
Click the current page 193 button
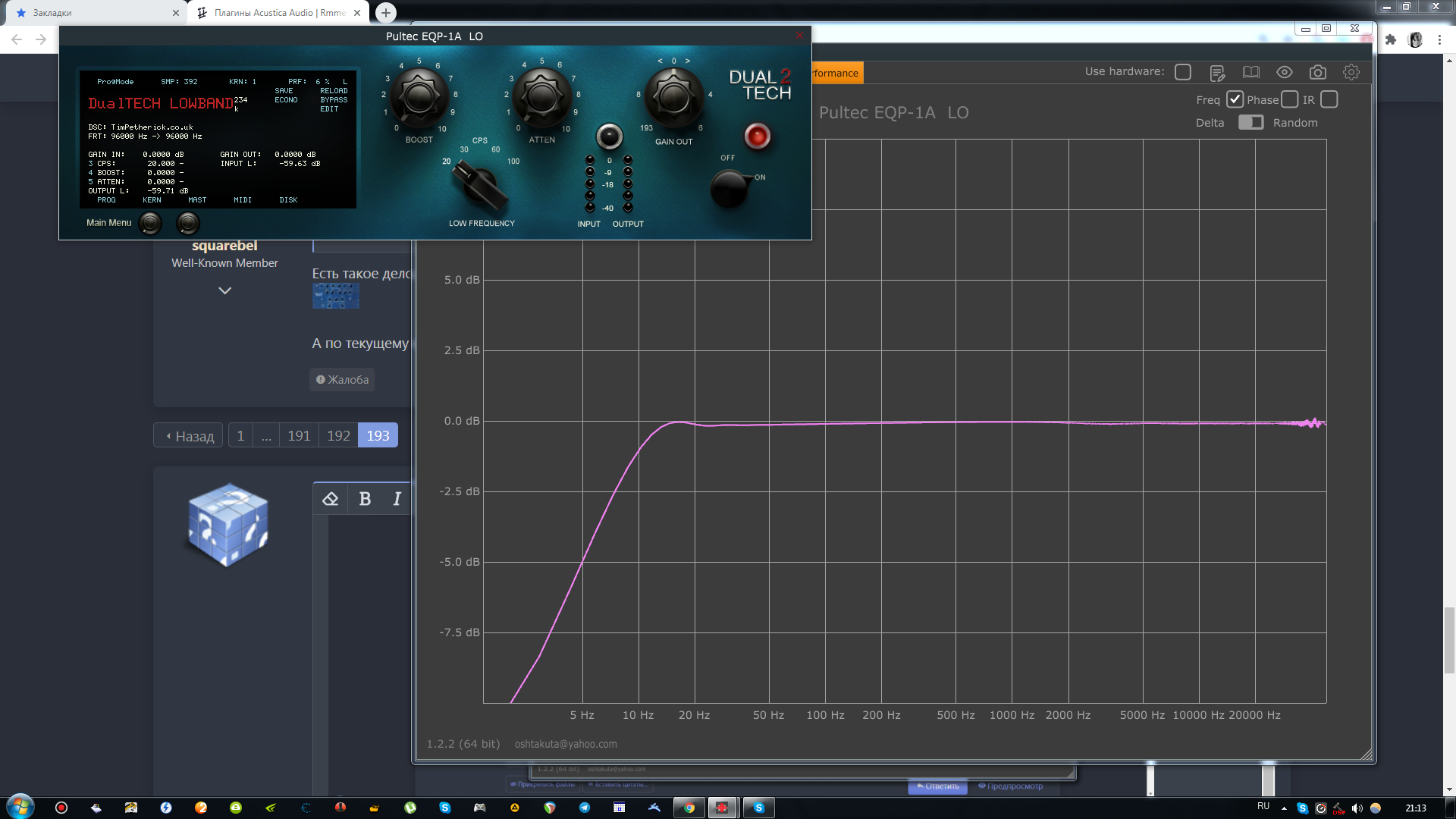point(378,436)
